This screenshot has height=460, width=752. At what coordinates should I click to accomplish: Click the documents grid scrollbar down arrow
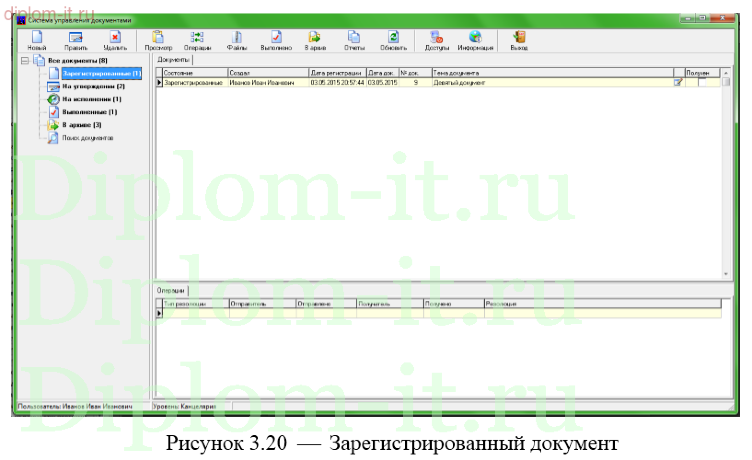click(726, 274)
